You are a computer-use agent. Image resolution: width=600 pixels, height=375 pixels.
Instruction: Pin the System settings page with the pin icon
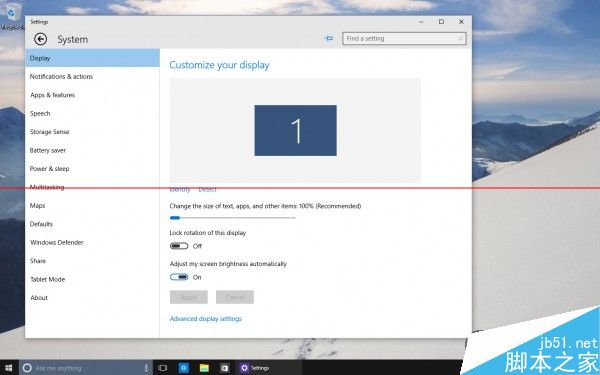tap(328, 38)
